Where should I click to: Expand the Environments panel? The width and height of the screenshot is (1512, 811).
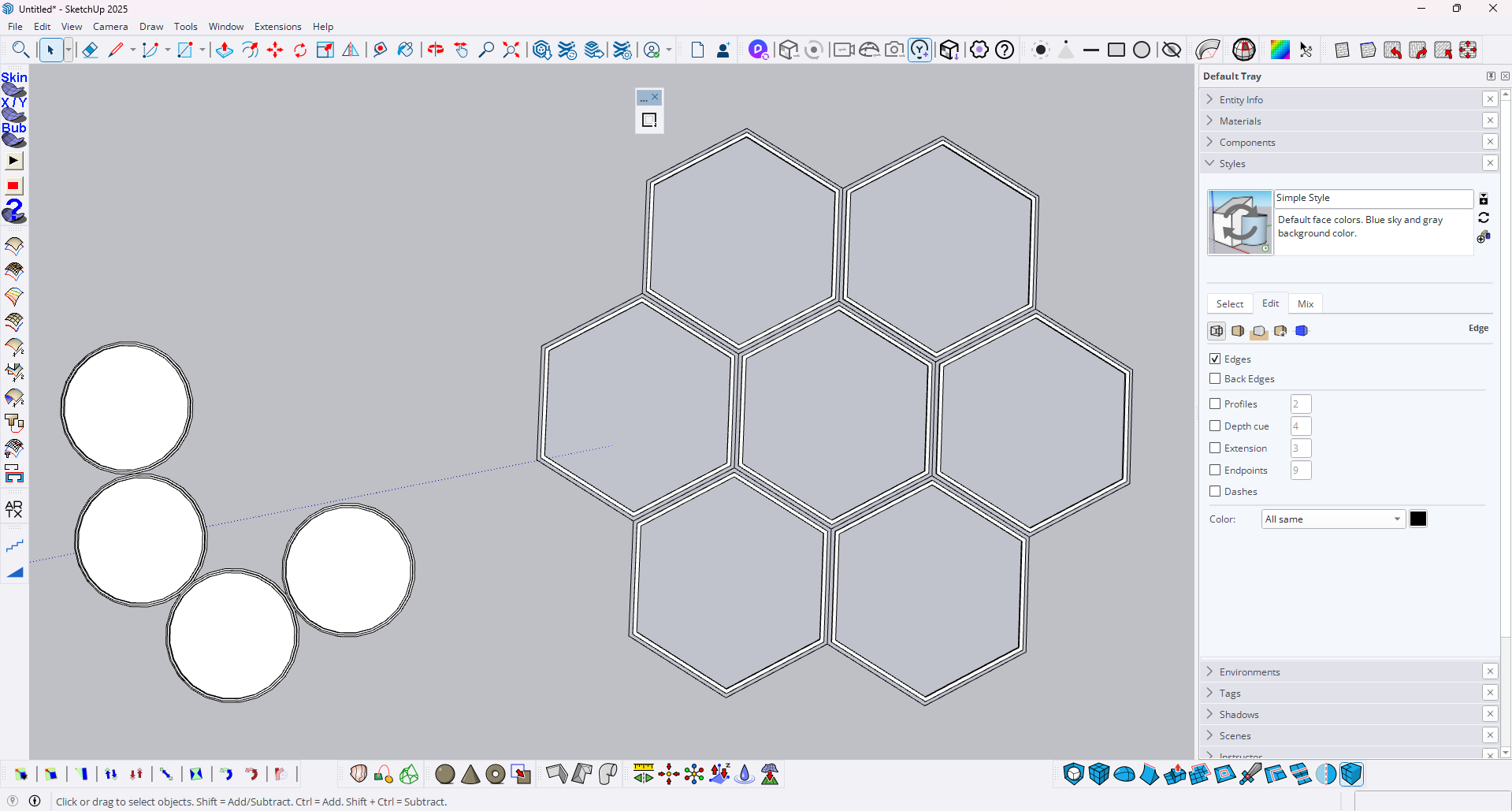click(1342, 671)
